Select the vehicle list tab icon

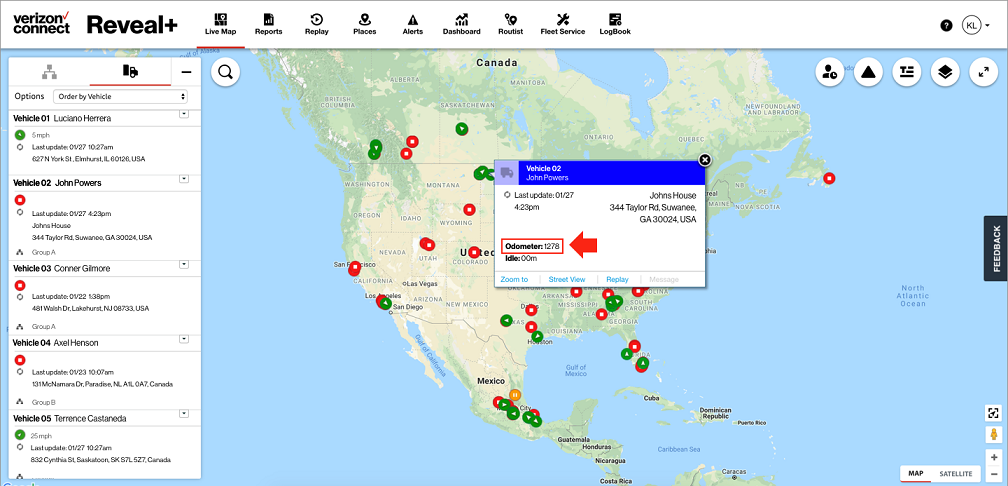130,71
